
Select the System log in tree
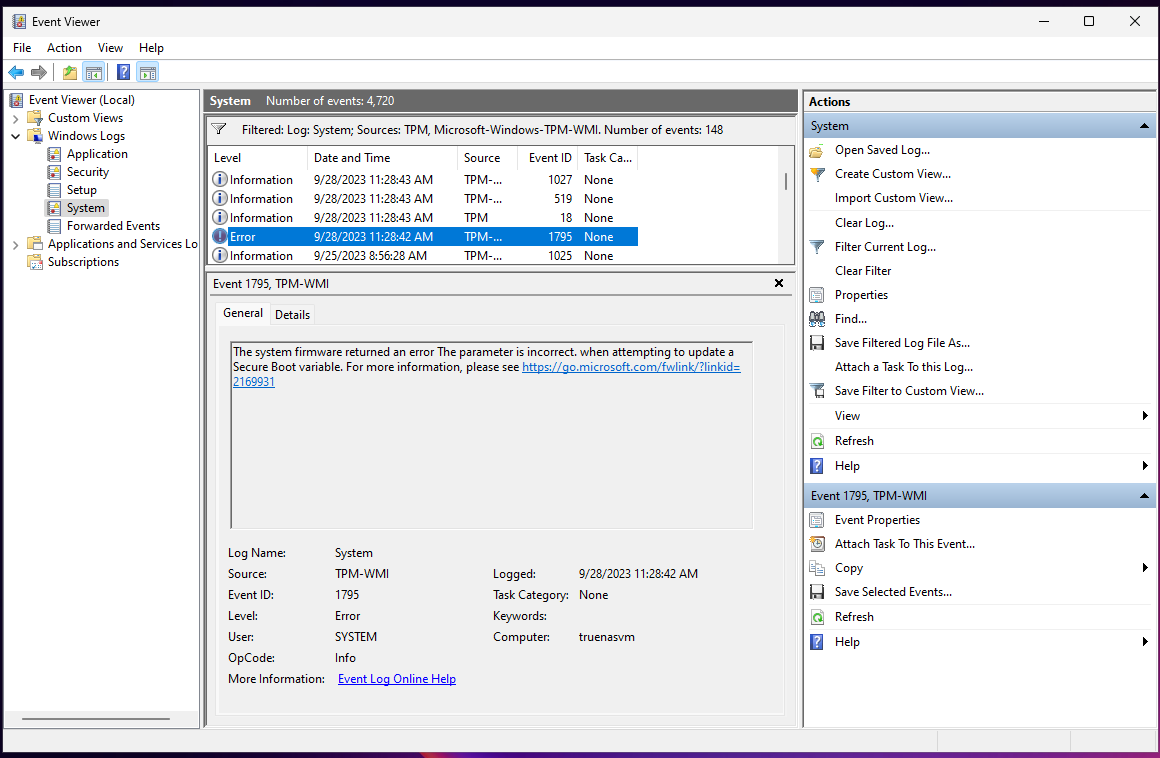click(x=86, y=209)
